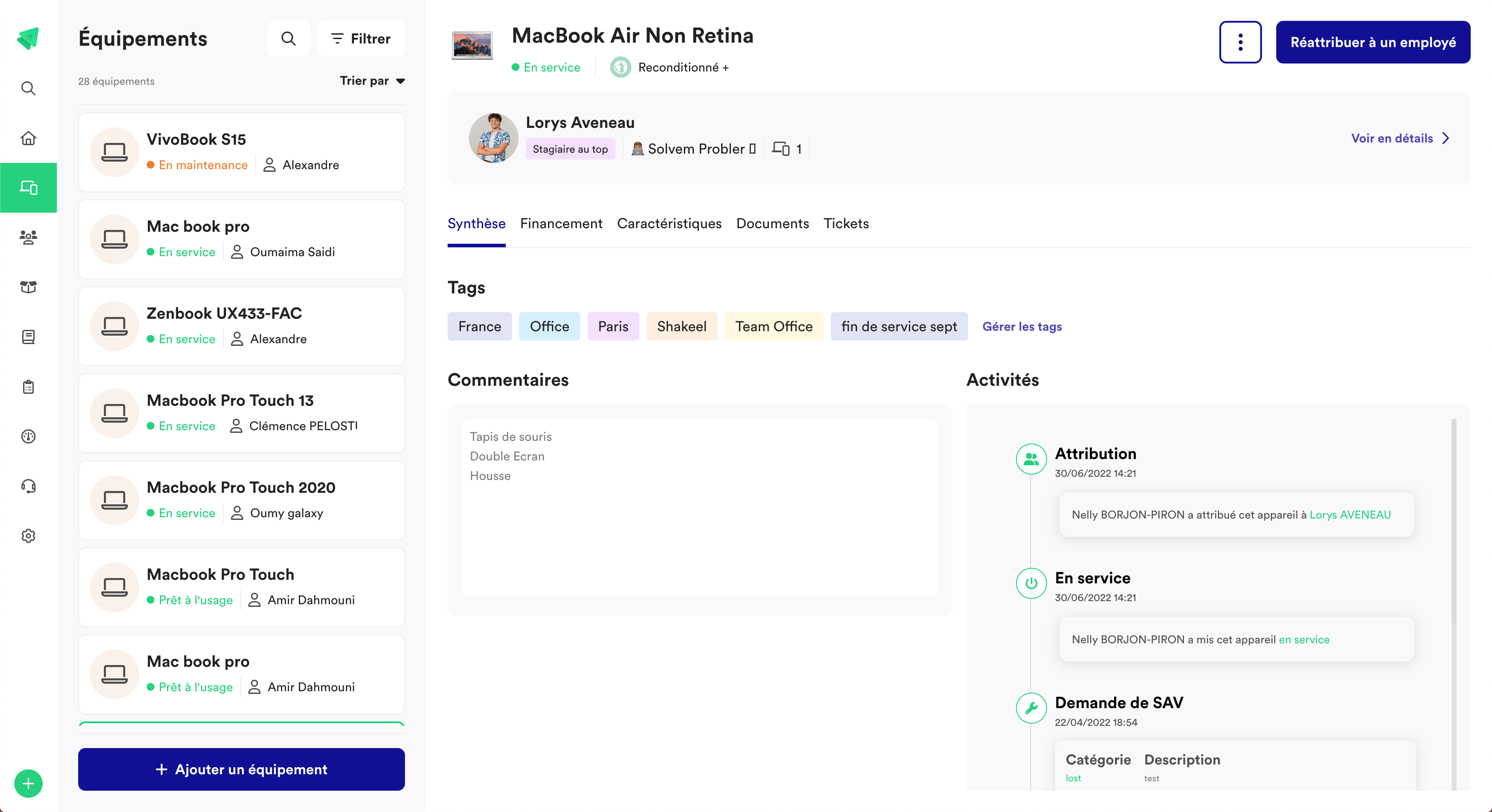This screenshot has width=1492, height=812.
Task: Select the equipment devices sidebar icon
Action: coord(28,188)
